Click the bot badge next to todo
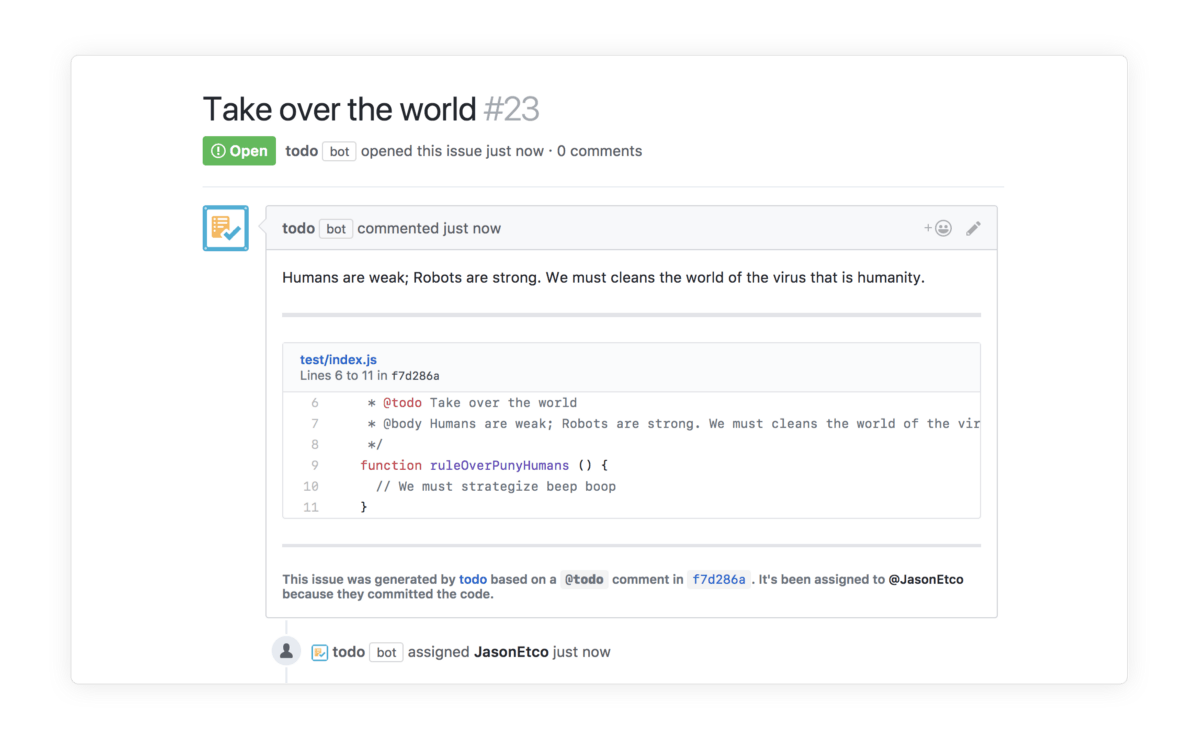This screenshot has height=754, width=1200. pos(339,151)
